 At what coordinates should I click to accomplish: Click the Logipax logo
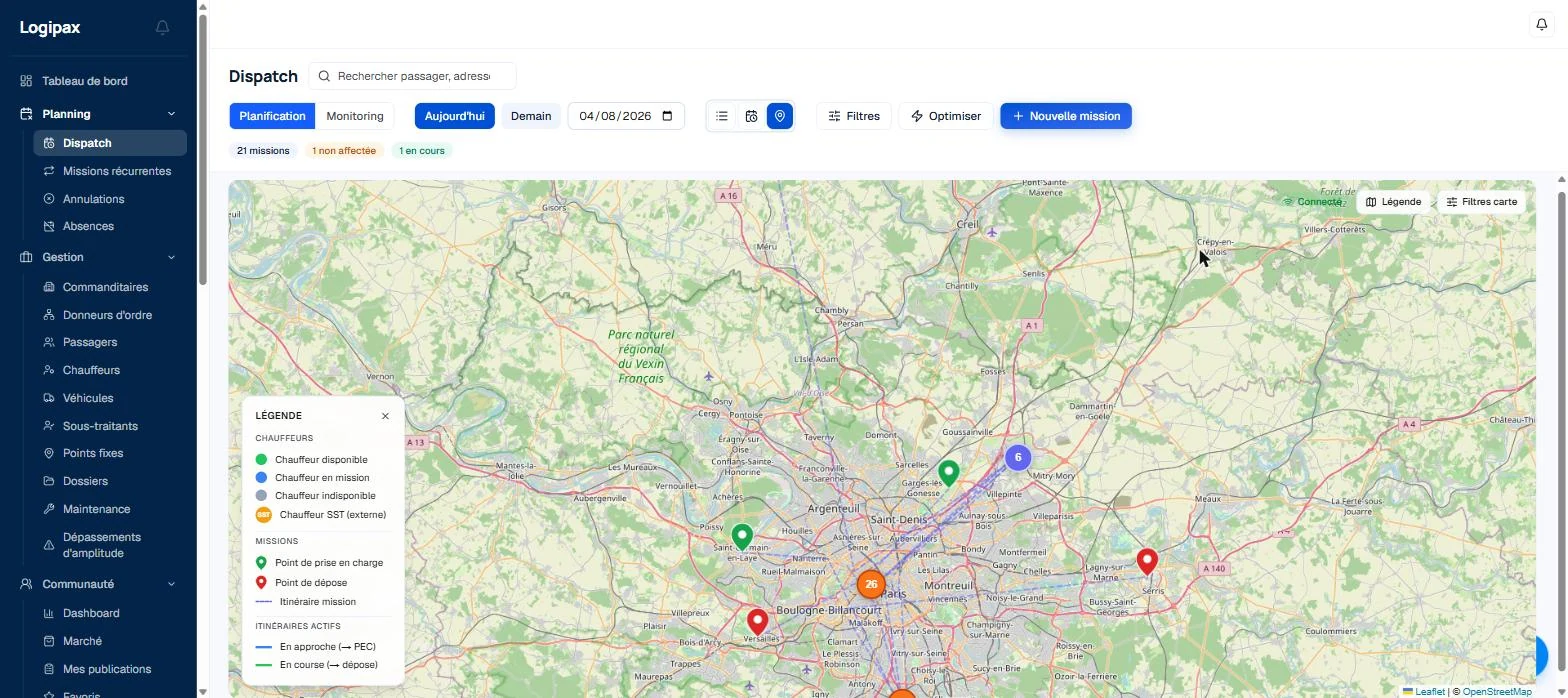(x=50, y=28)
